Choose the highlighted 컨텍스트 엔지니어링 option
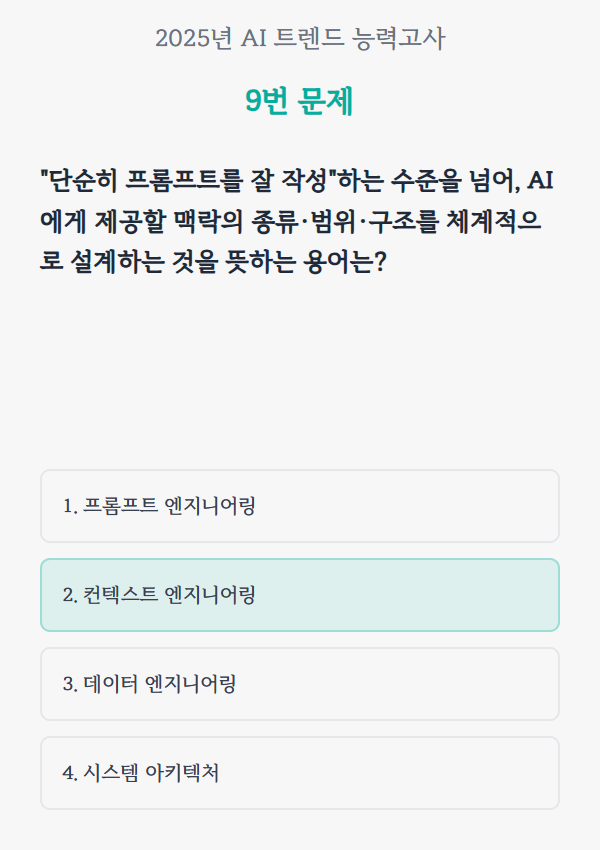The width and height of the screenshot is (600, 850). 299,595
